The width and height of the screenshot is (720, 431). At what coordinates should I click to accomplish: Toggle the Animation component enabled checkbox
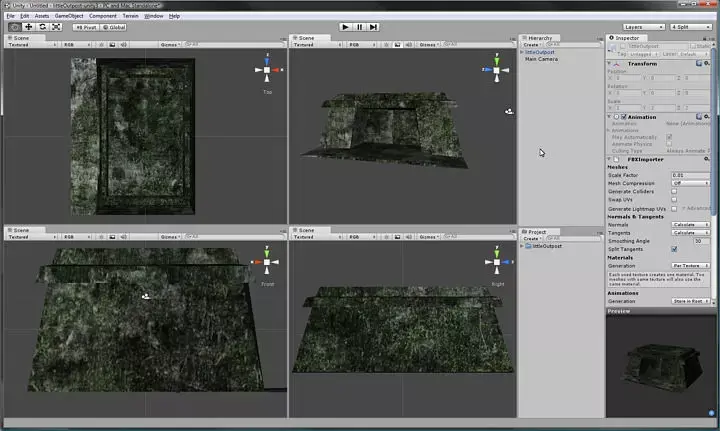[x=624, y=117]
